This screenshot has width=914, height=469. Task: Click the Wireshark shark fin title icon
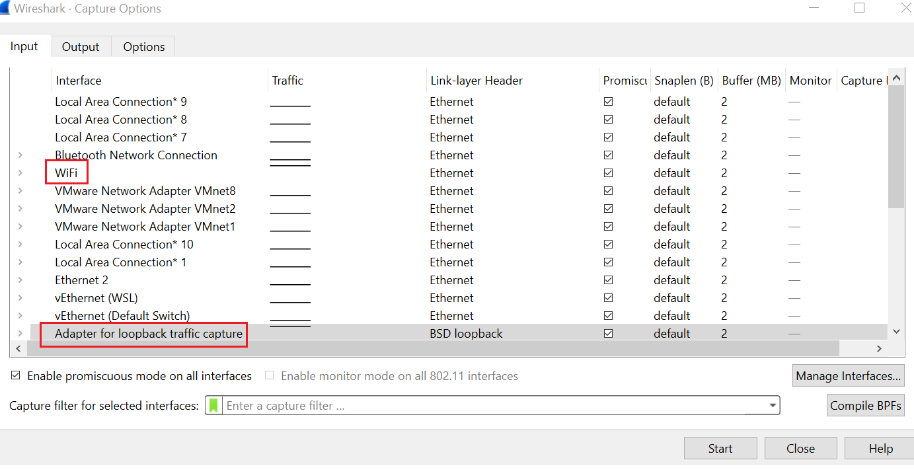tap(7, 8)
